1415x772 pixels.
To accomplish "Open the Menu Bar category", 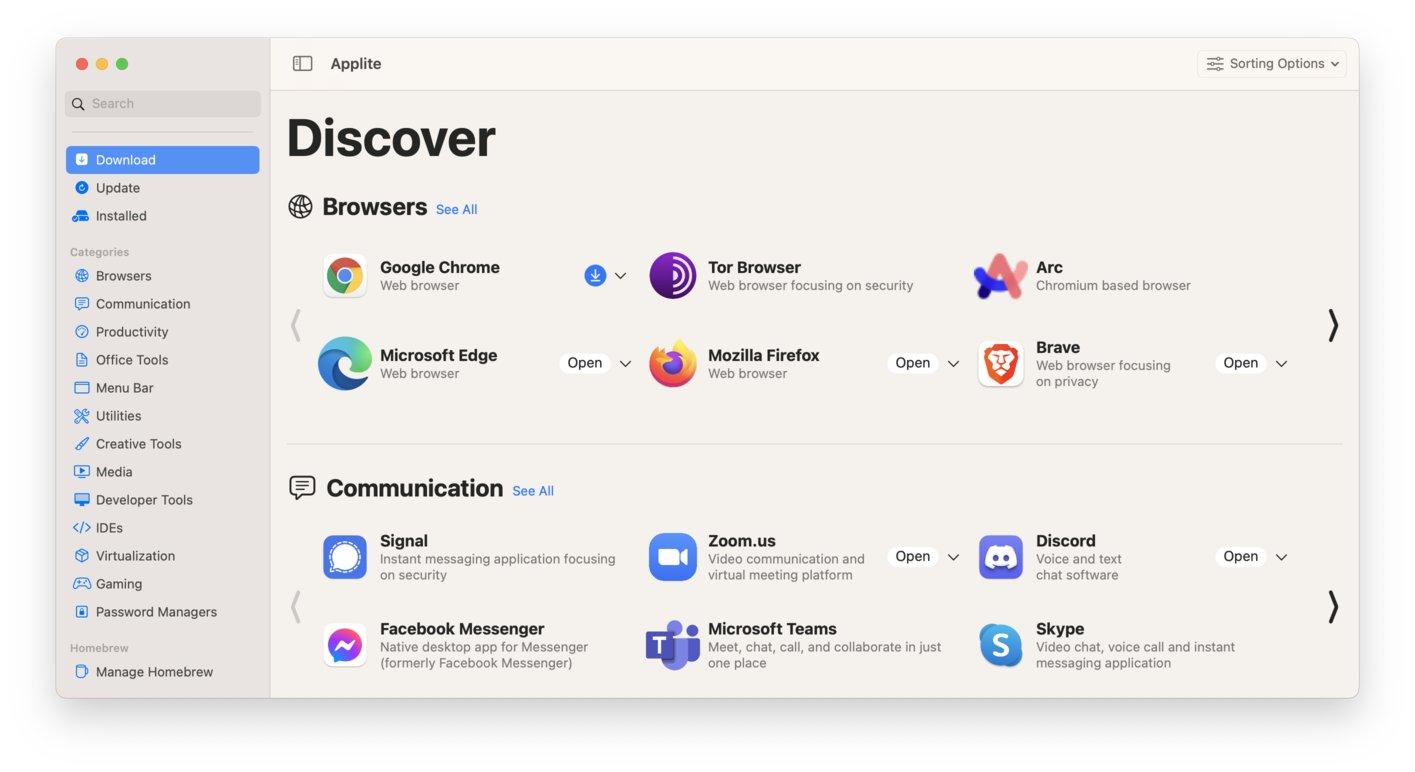I will [163, 388].
